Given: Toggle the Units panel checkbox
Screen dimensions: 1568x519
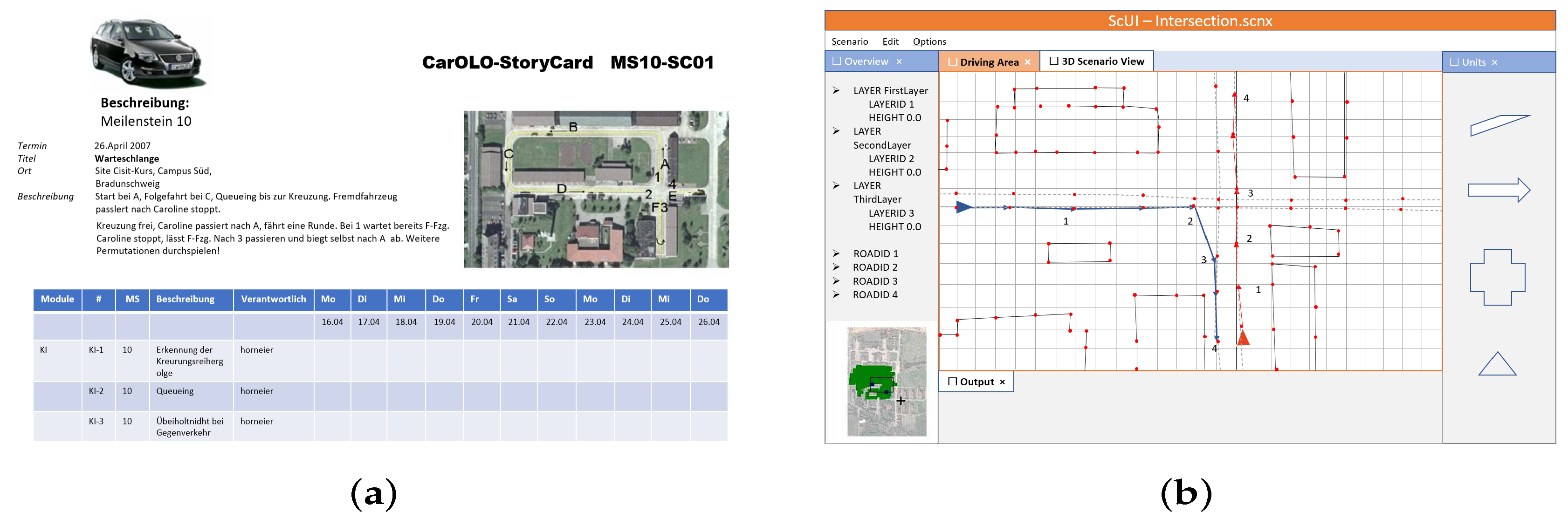Looking at the screenshot, I should point(1454,61).
